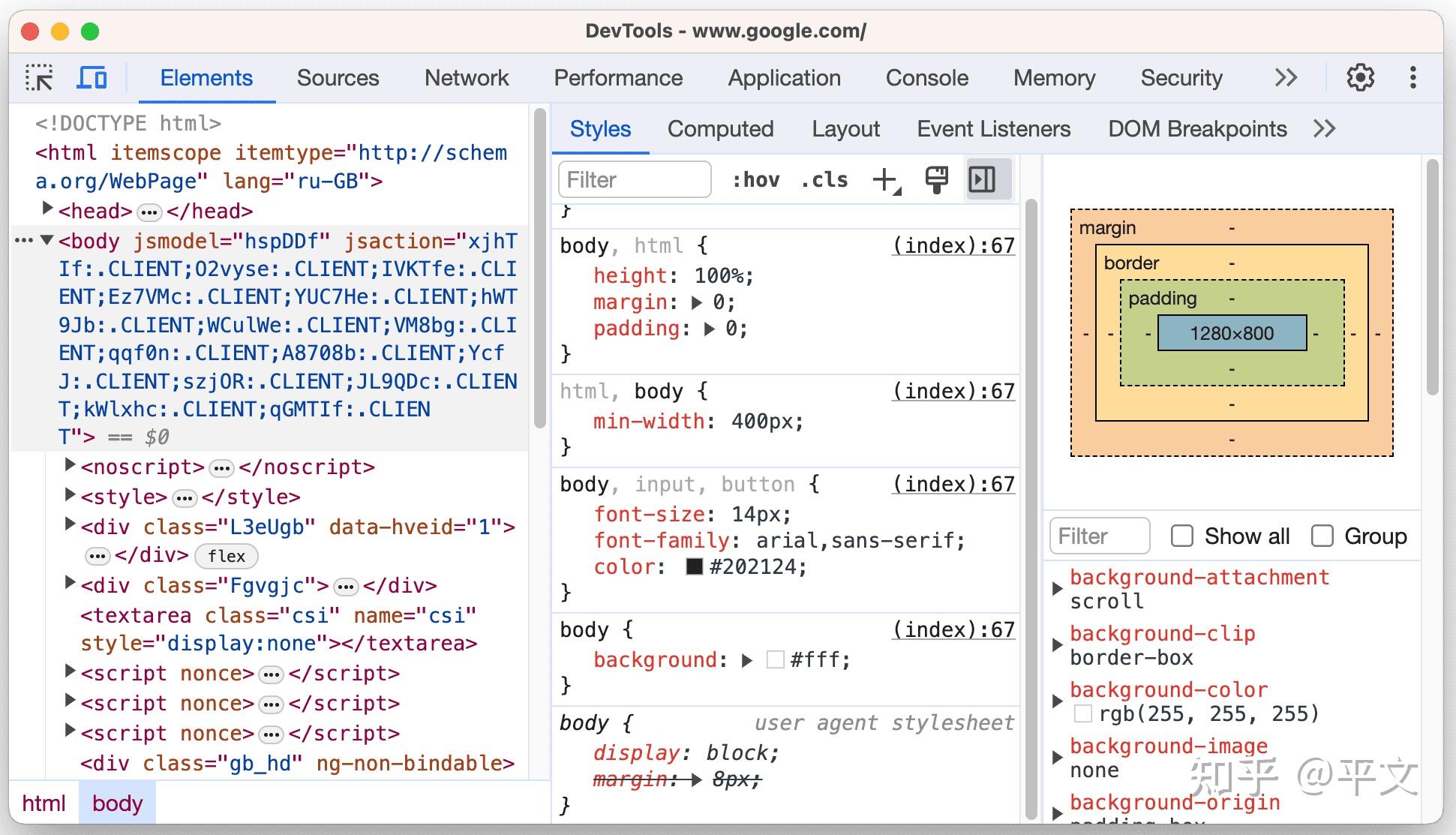1456x835 pixels.
Task: Expand the margin shorthand in body, html rule
Action: pos(697,302)
